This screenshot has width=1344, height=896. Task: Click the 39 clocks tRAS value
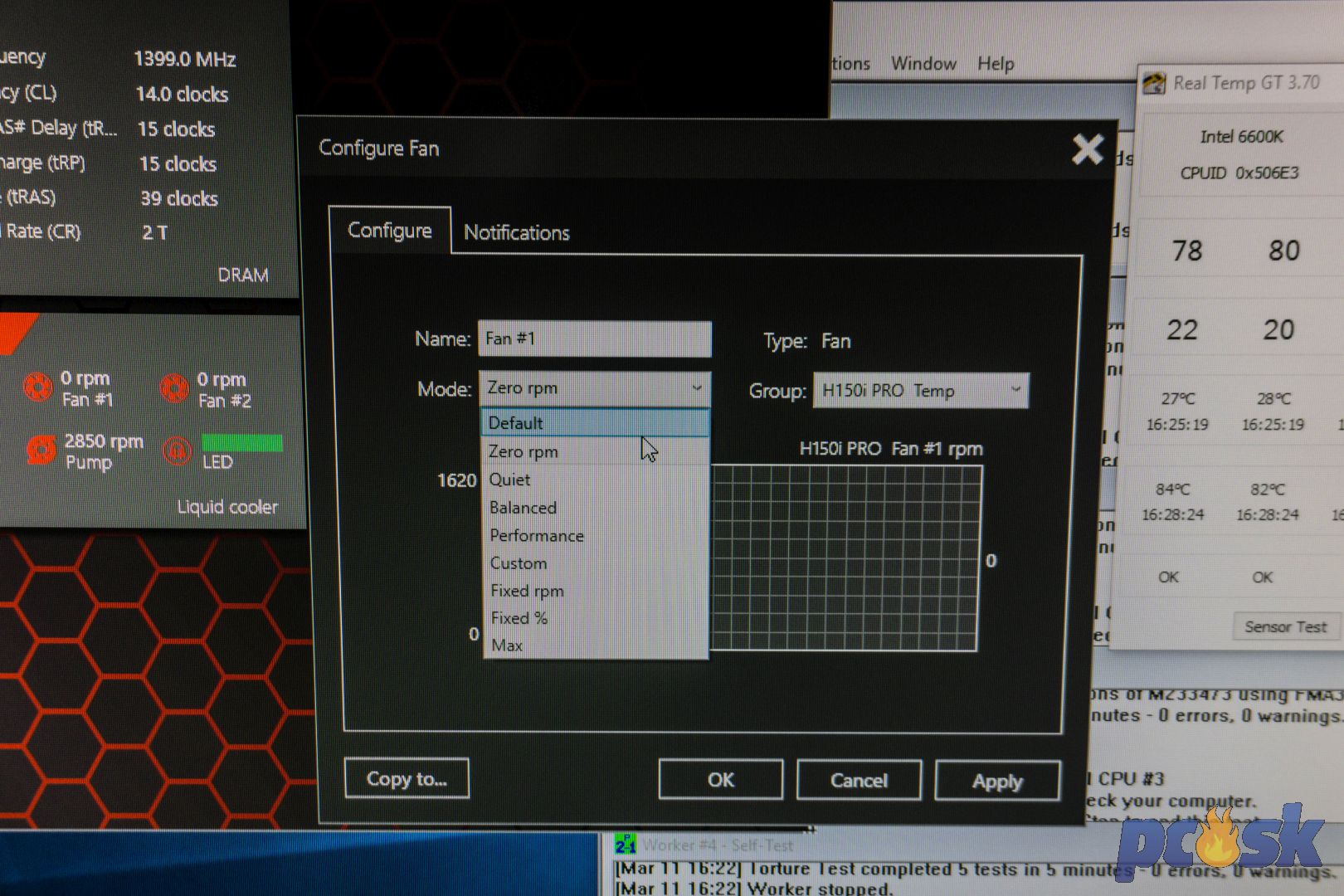[x=179, y=199]
